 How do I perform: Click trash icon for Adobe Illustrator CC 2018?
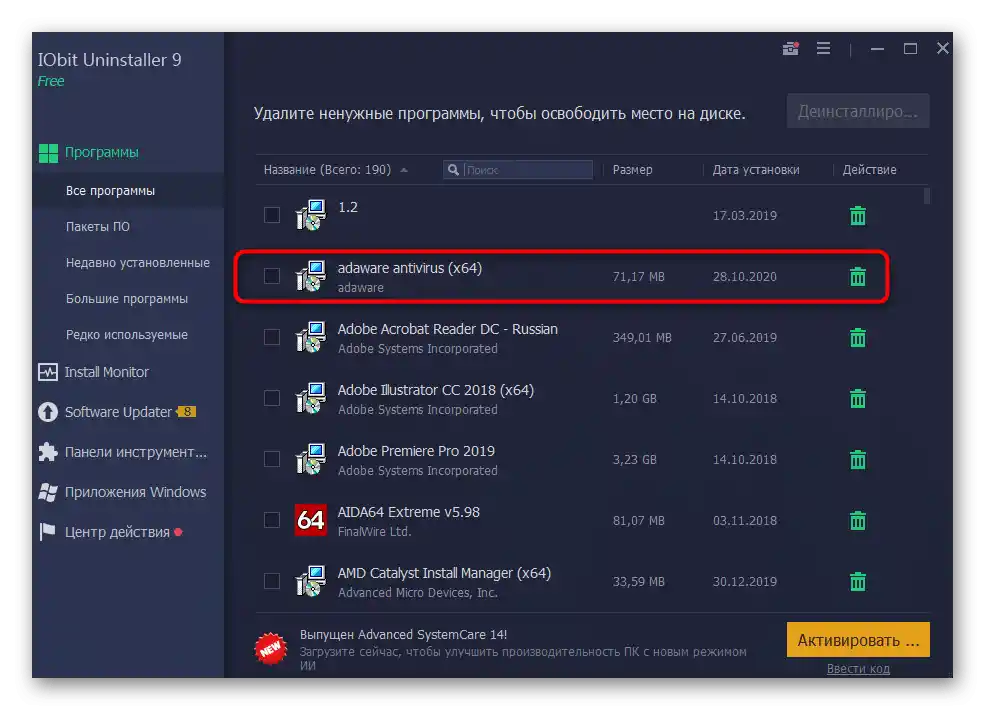click(857, 398)
